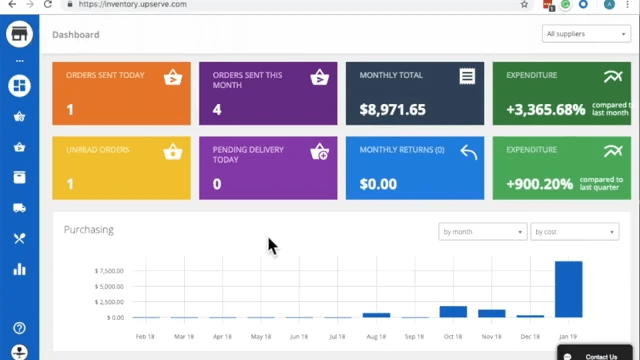Open the All suppliers dropdown

pyautogui.click(x=586, y=34)
